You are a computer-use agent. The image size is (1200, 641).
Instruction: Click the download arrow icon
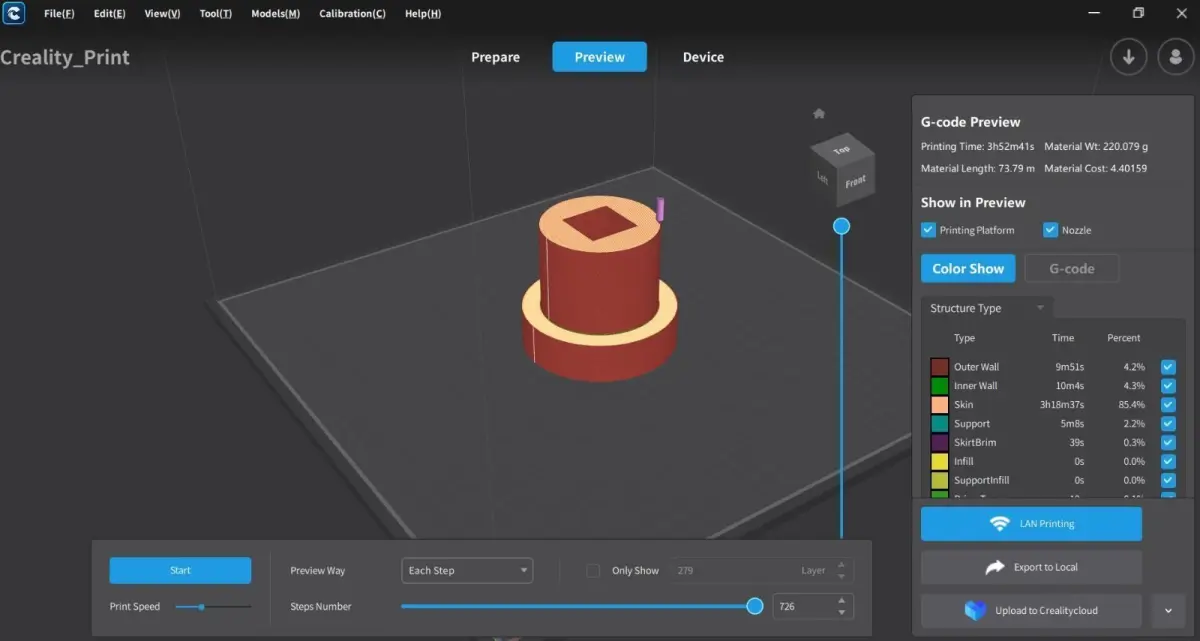click(x=1128, y=57)
